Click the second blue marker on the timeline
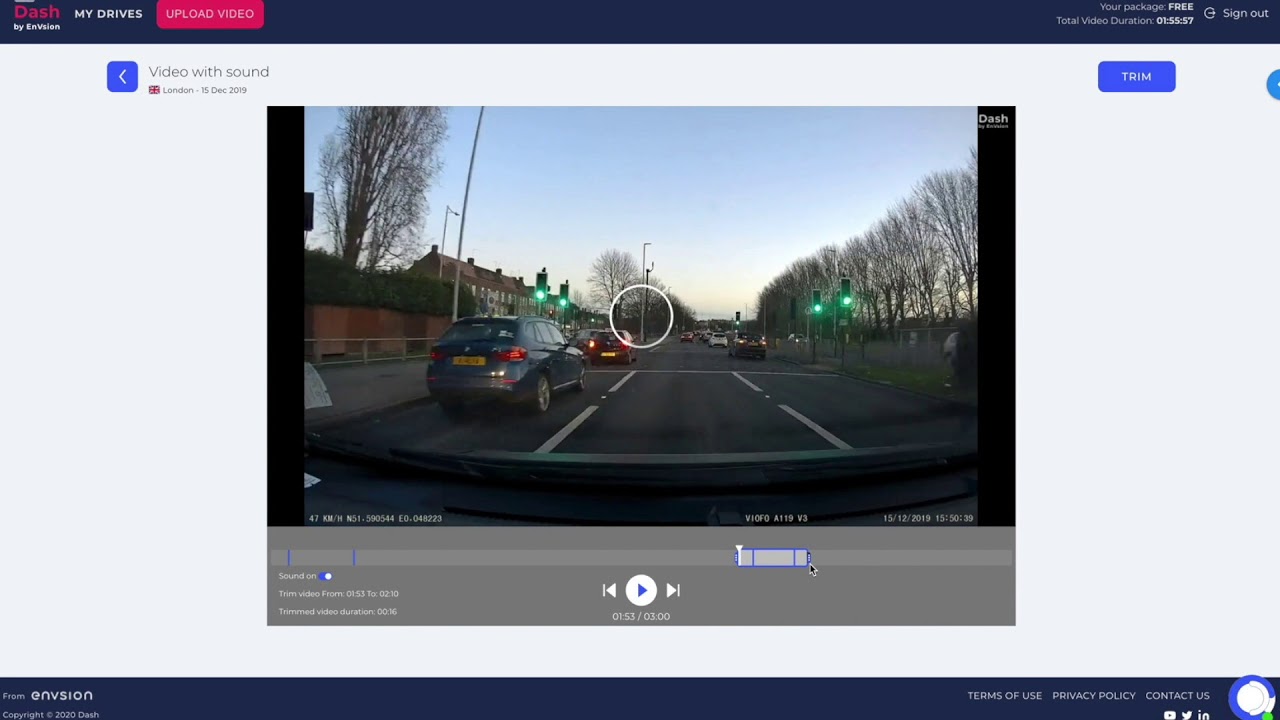Viewport: 1280px width, 720px height. [353, 558]
